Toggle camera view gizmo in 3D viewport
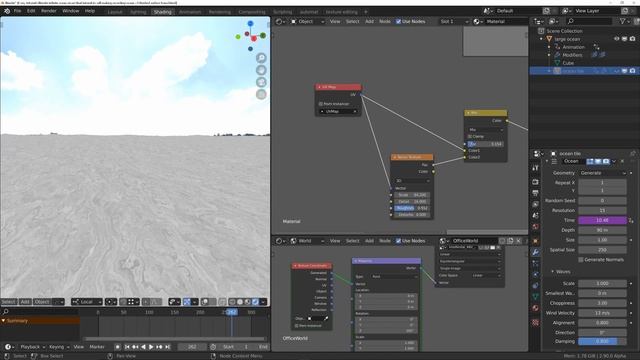The width and height of the screenshot is (640, 360). click(261, 82)
